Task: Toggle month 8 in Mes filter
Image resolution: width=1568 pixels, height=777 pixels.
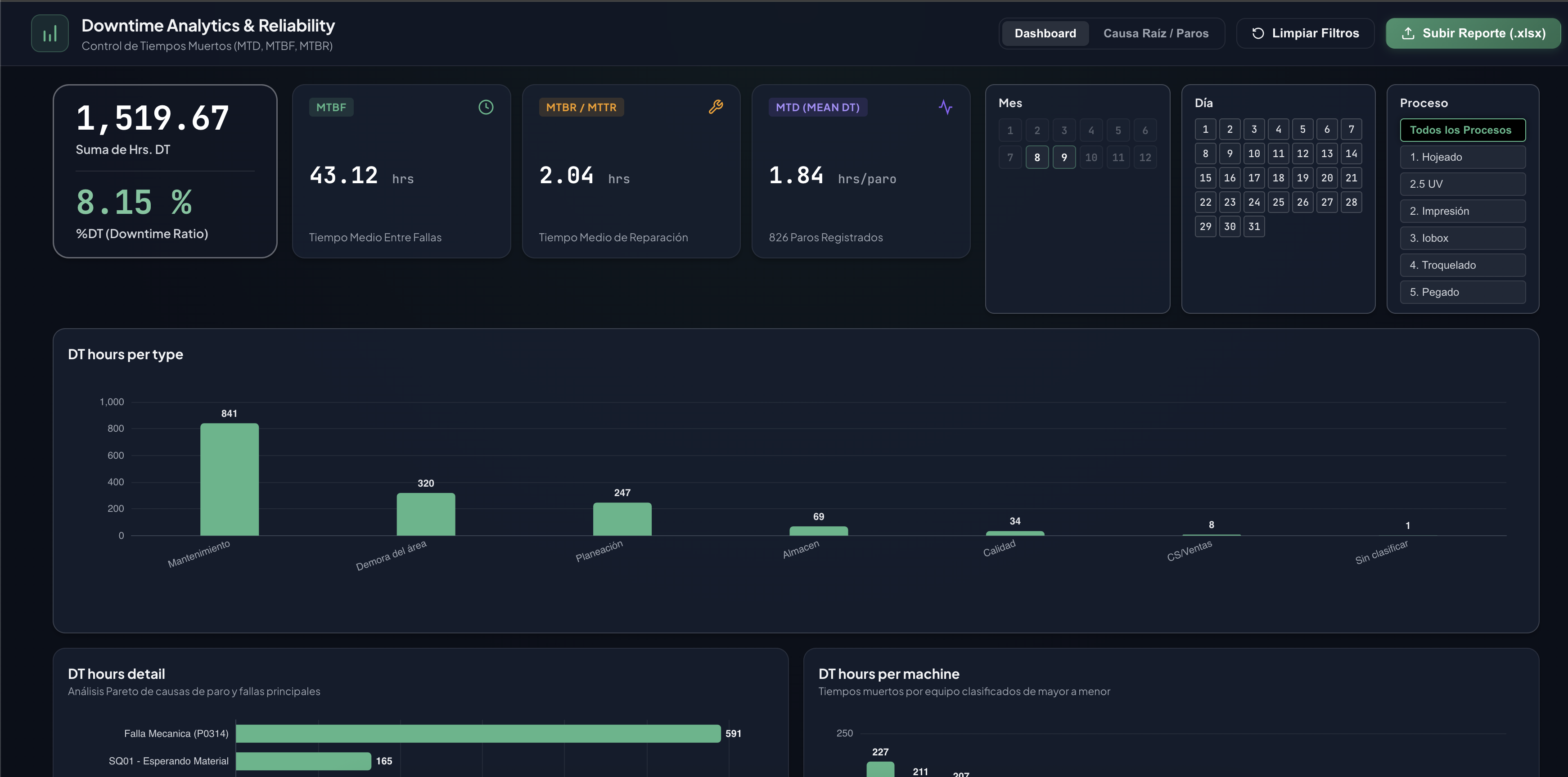Action: point(1037,158)
